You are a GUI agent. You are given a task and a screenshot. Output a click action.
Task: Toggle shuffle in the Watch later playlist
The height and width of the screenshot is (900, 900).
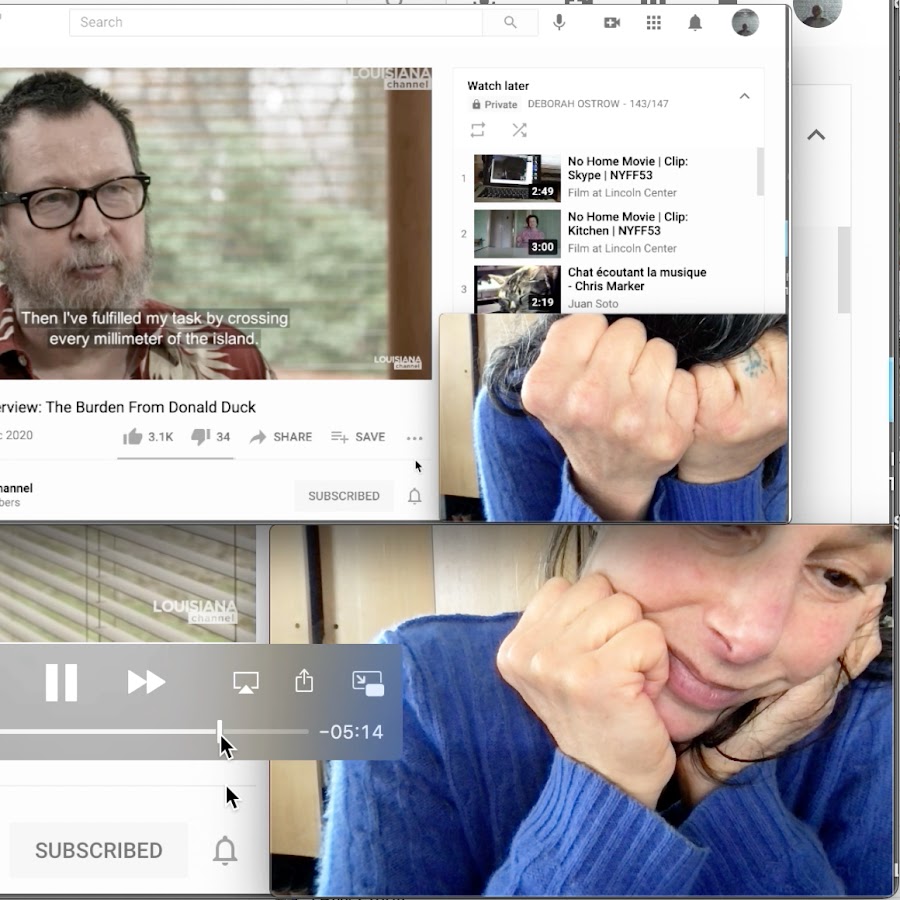point(519,130)
